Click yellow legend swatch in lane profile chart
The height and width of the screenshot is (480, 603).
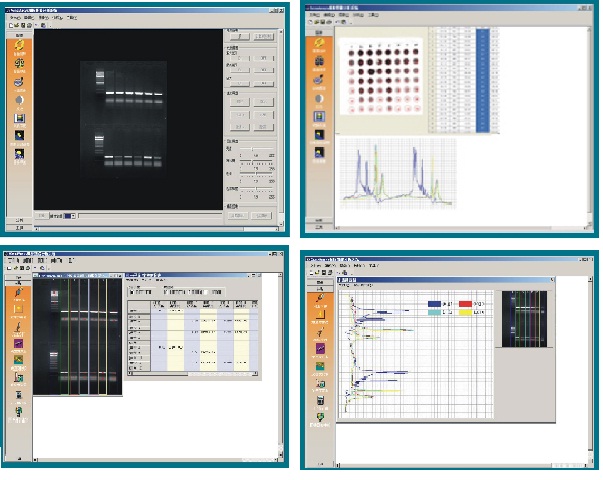click(465, 313)
